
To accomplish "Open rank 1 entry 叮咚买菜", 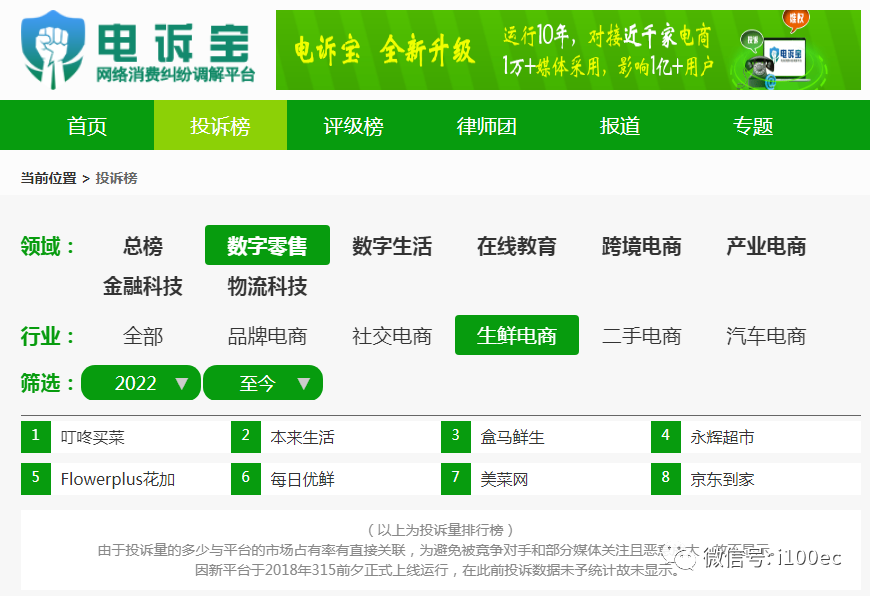I will coord(93,437).
